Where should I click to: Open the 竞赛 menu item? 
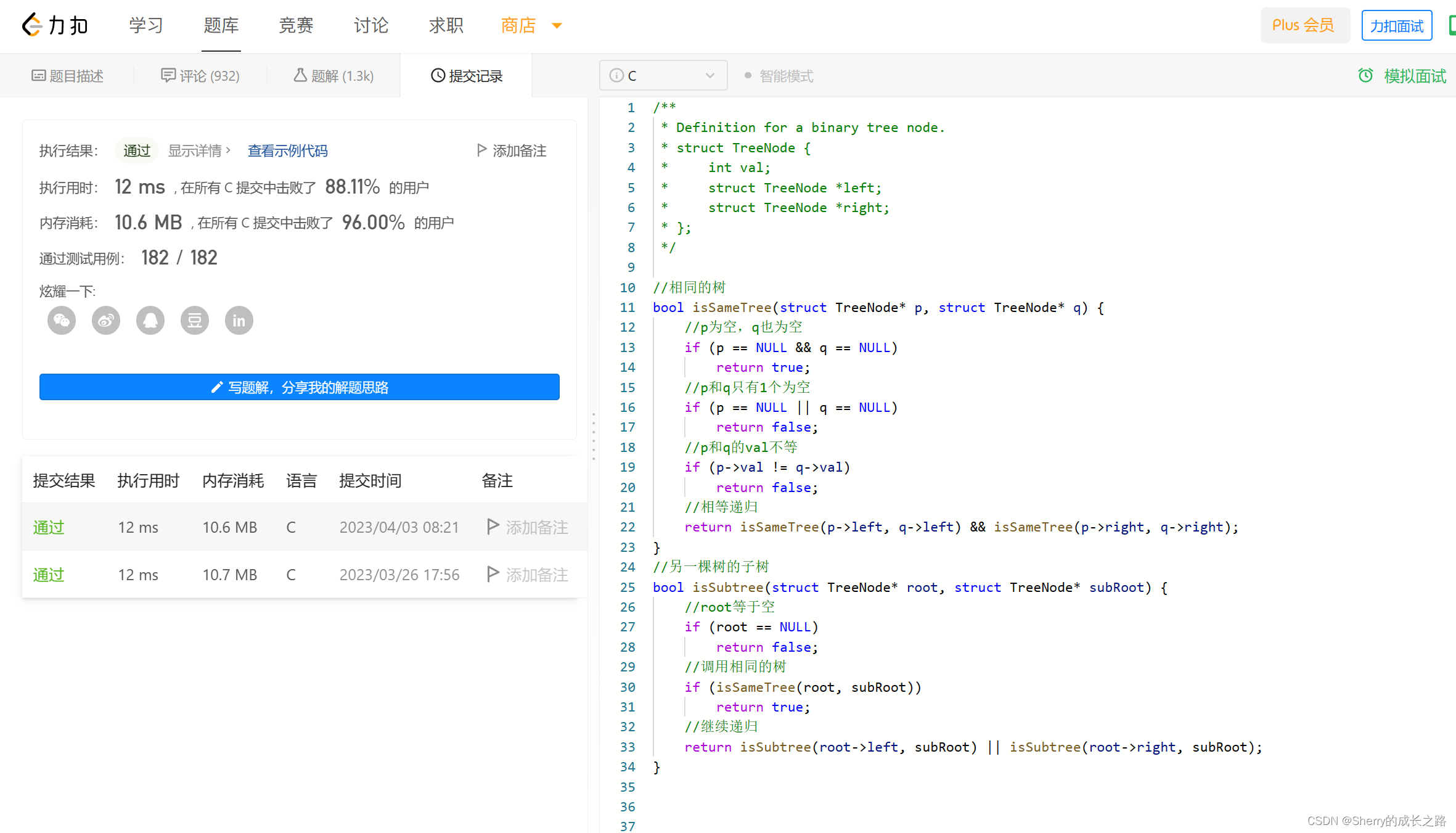tap(296, 25)
